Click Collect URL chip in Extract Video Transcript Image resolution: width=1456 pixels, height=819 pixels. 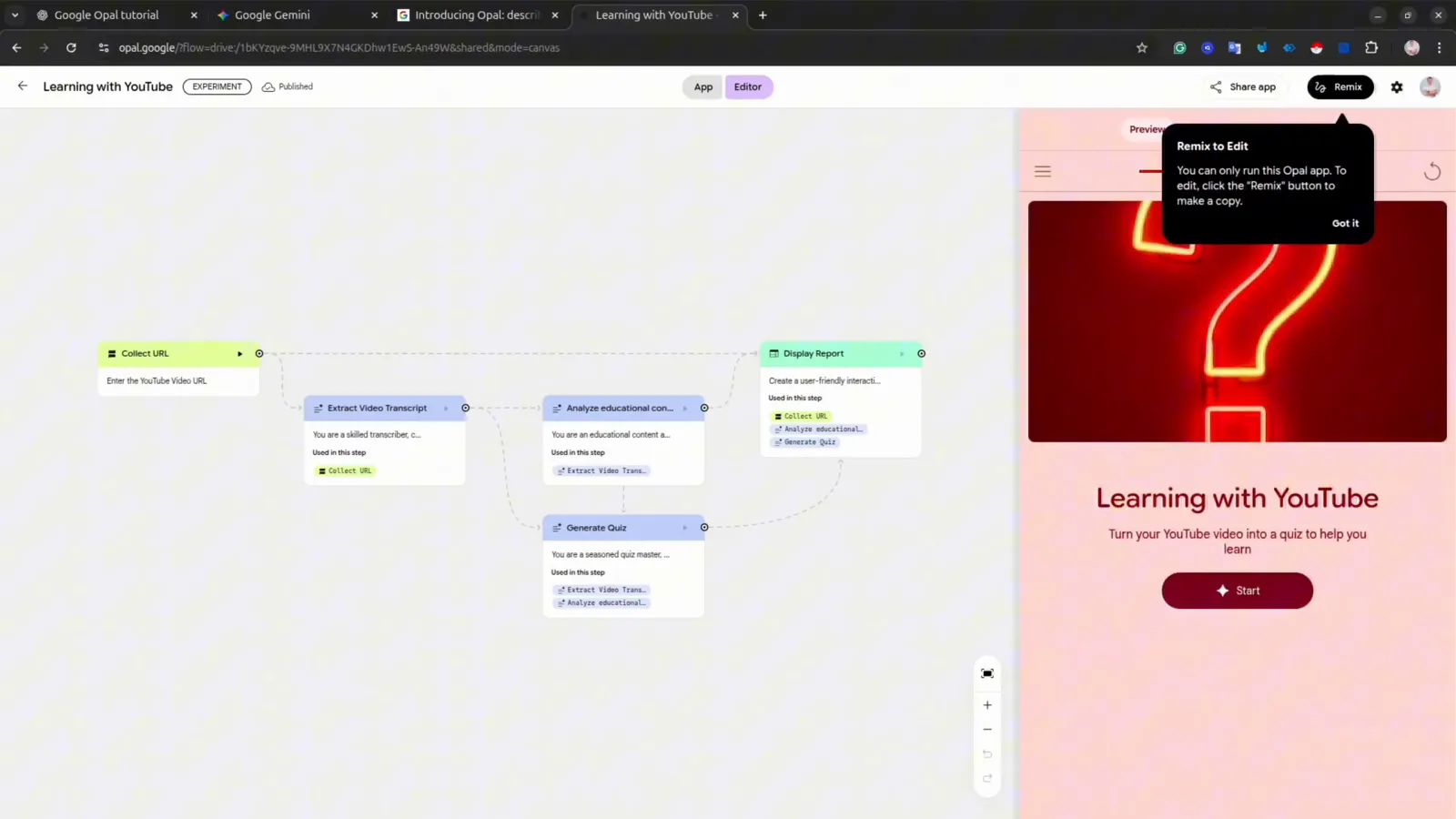point(345,471)
